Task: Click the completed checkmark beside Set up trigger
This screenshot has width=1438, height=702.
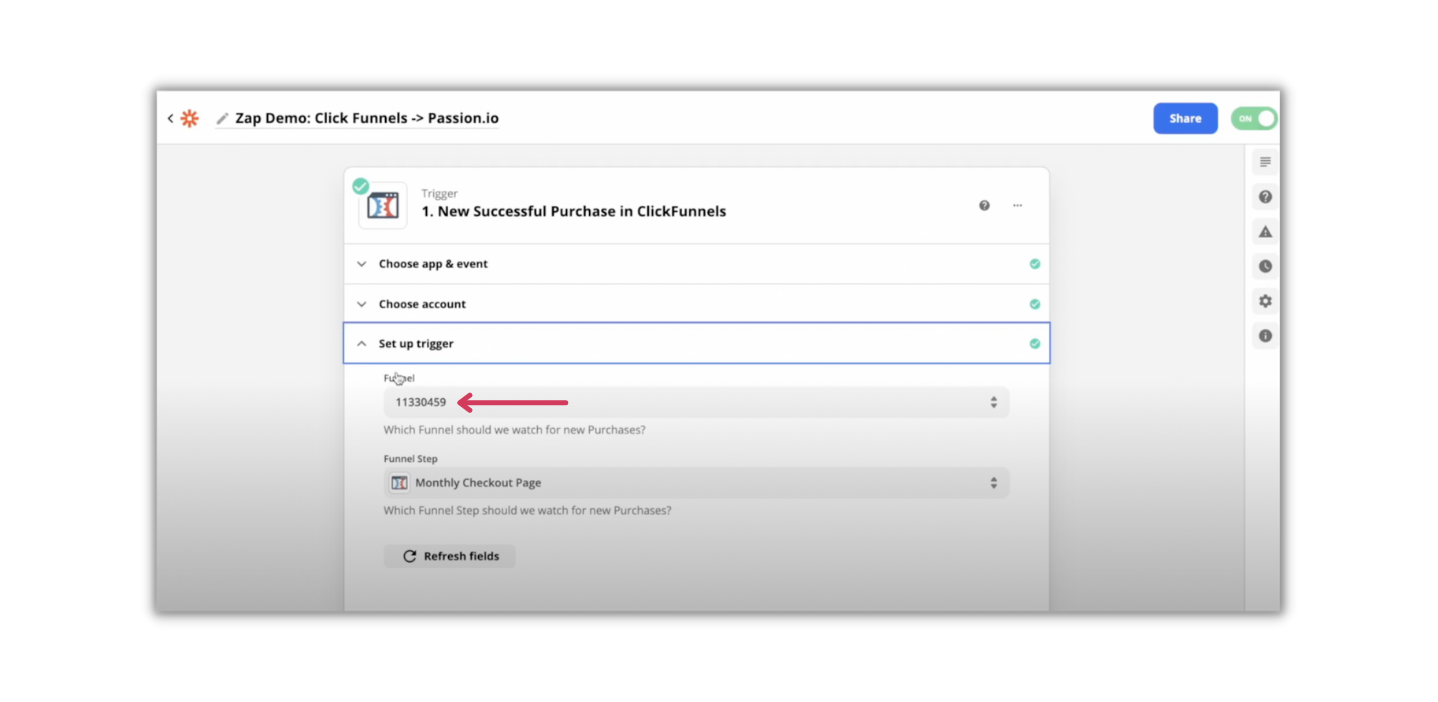Action: (1035, 343)
